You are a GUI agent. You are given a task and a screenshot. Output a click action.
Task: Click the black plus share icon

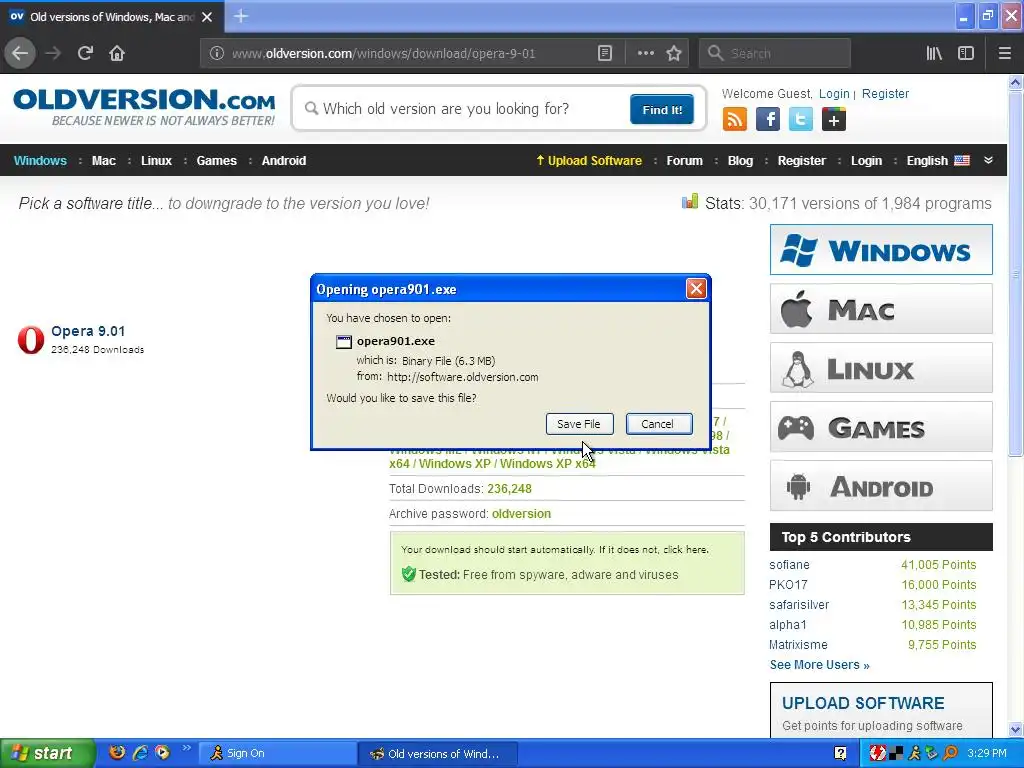click(834, 120)
